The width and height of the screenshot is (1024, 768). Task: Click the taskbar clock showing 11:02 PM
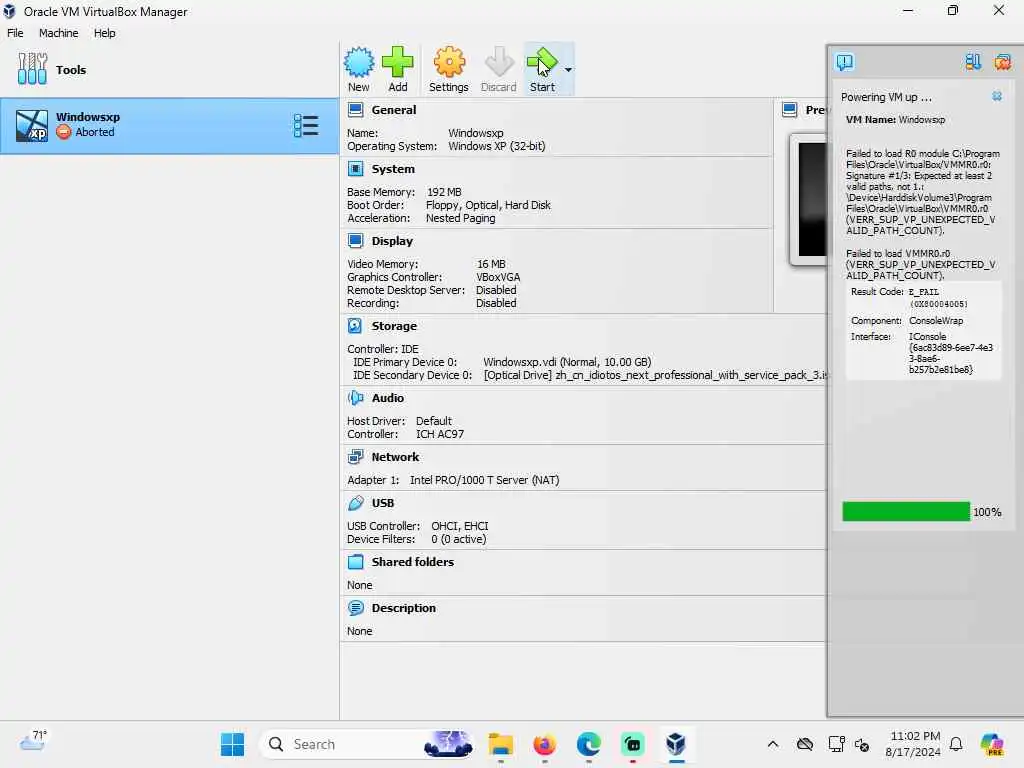pyautogui.click(x=914, y=744)
